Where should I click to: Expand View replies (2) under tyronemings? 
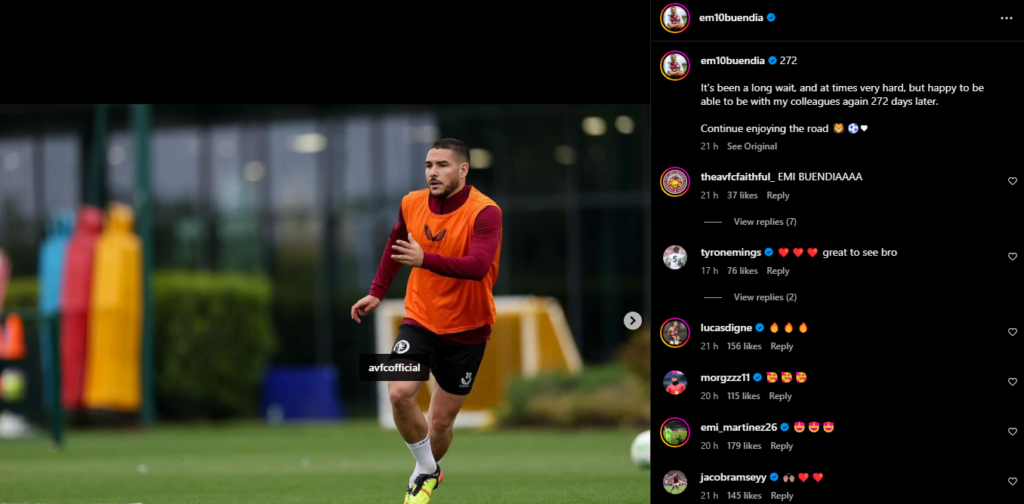(x=765, y=297)
